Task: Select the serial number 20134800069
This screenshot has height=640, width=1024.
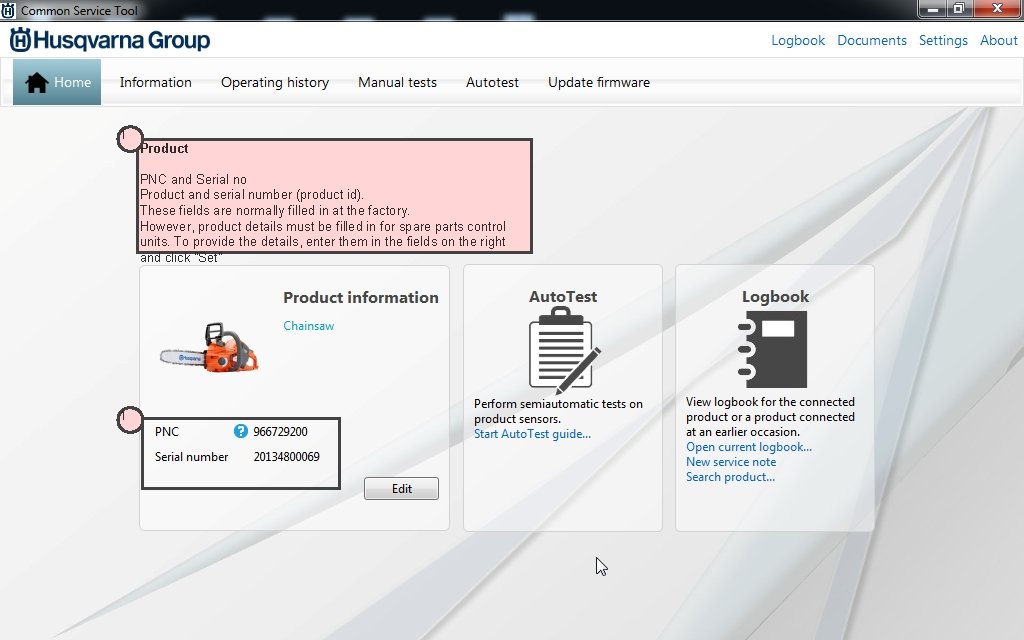Action: coord(287,456)
